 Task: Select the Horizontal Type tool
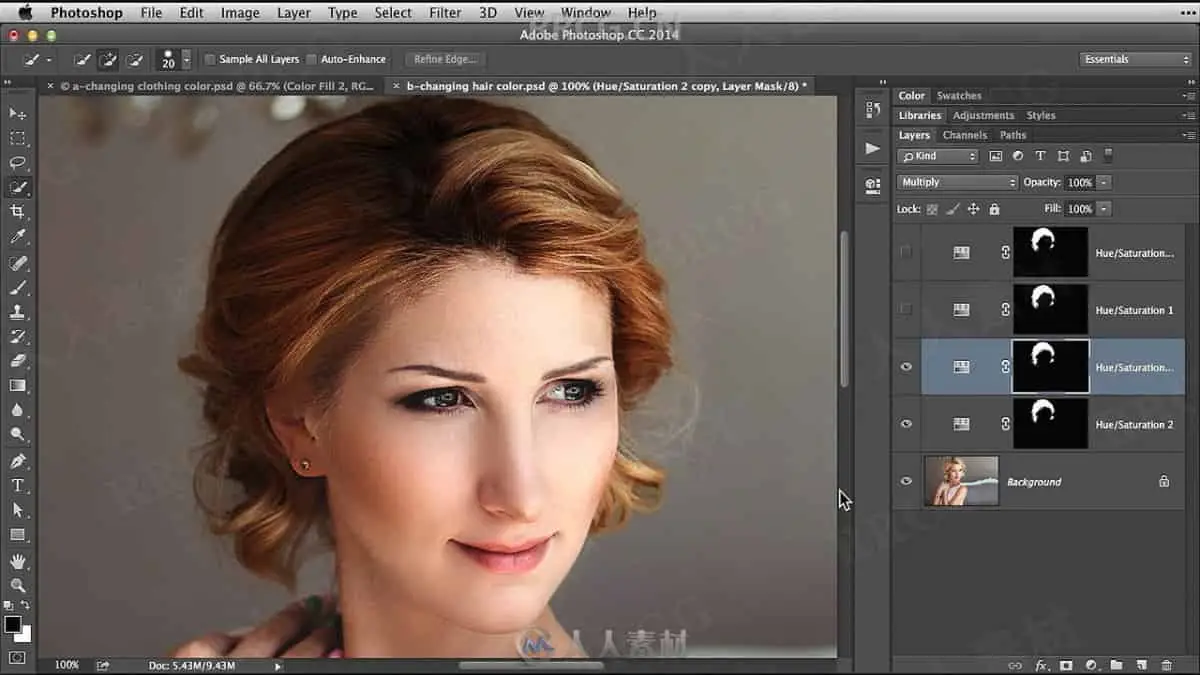pos(18,485)
